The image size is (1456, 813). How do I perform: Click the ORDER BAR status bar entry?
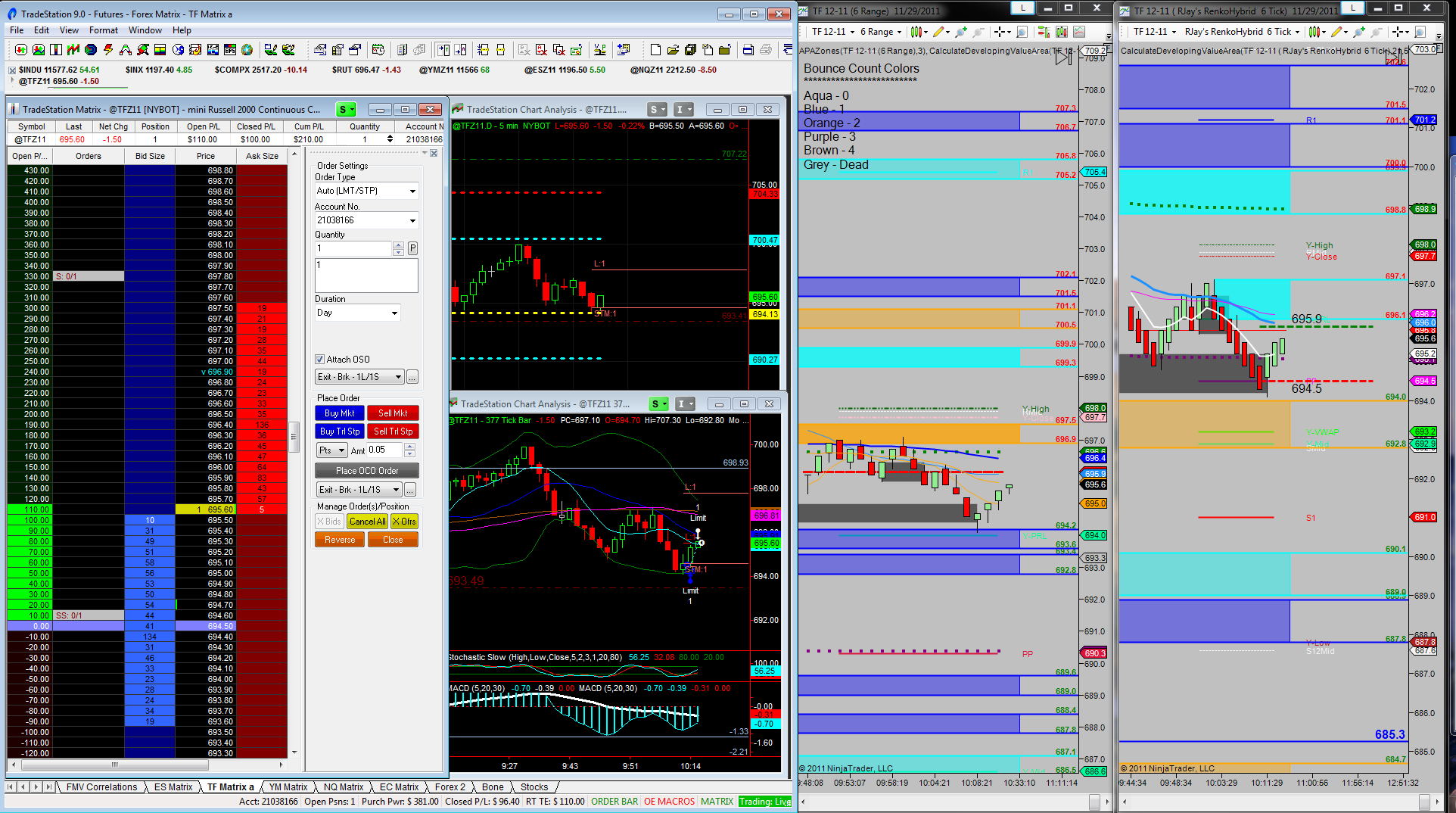pyautogui.click(x=614, y=802)
